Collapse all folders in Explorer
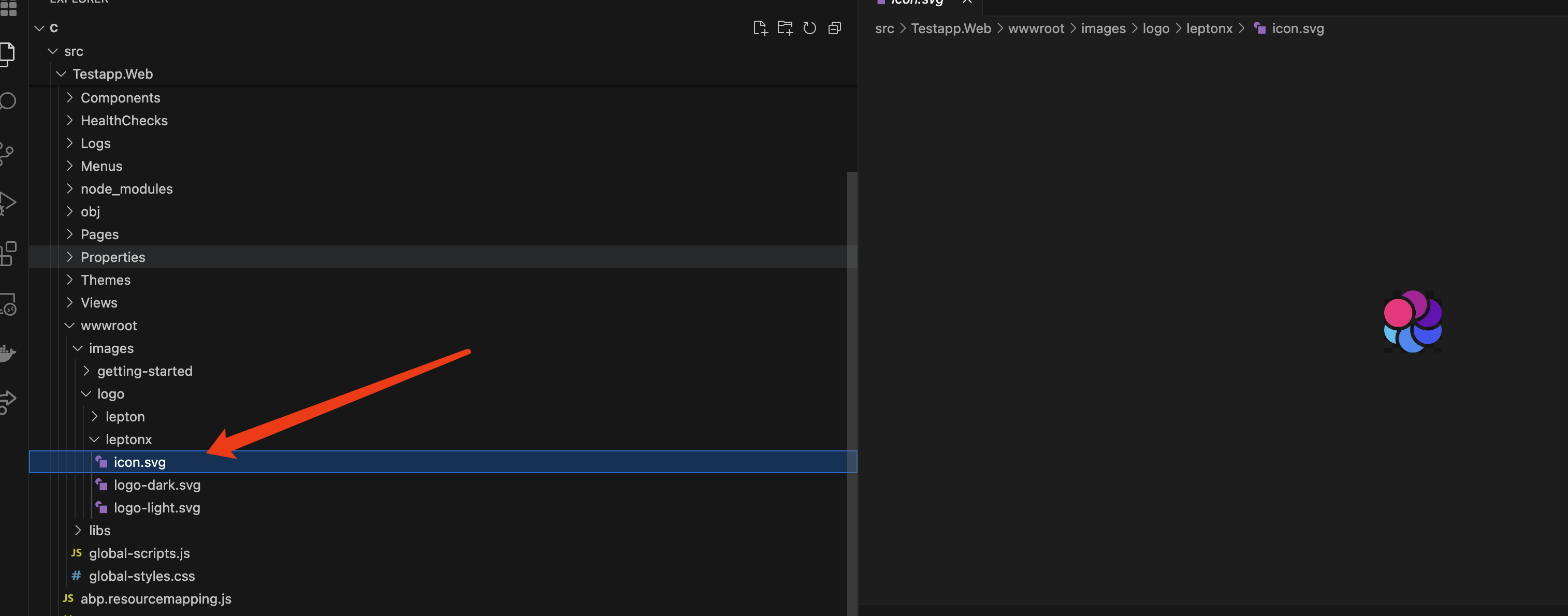Image resolution: width=1568 pixels, height=616 pixels. pyautogui.click(x=835, y=28)
